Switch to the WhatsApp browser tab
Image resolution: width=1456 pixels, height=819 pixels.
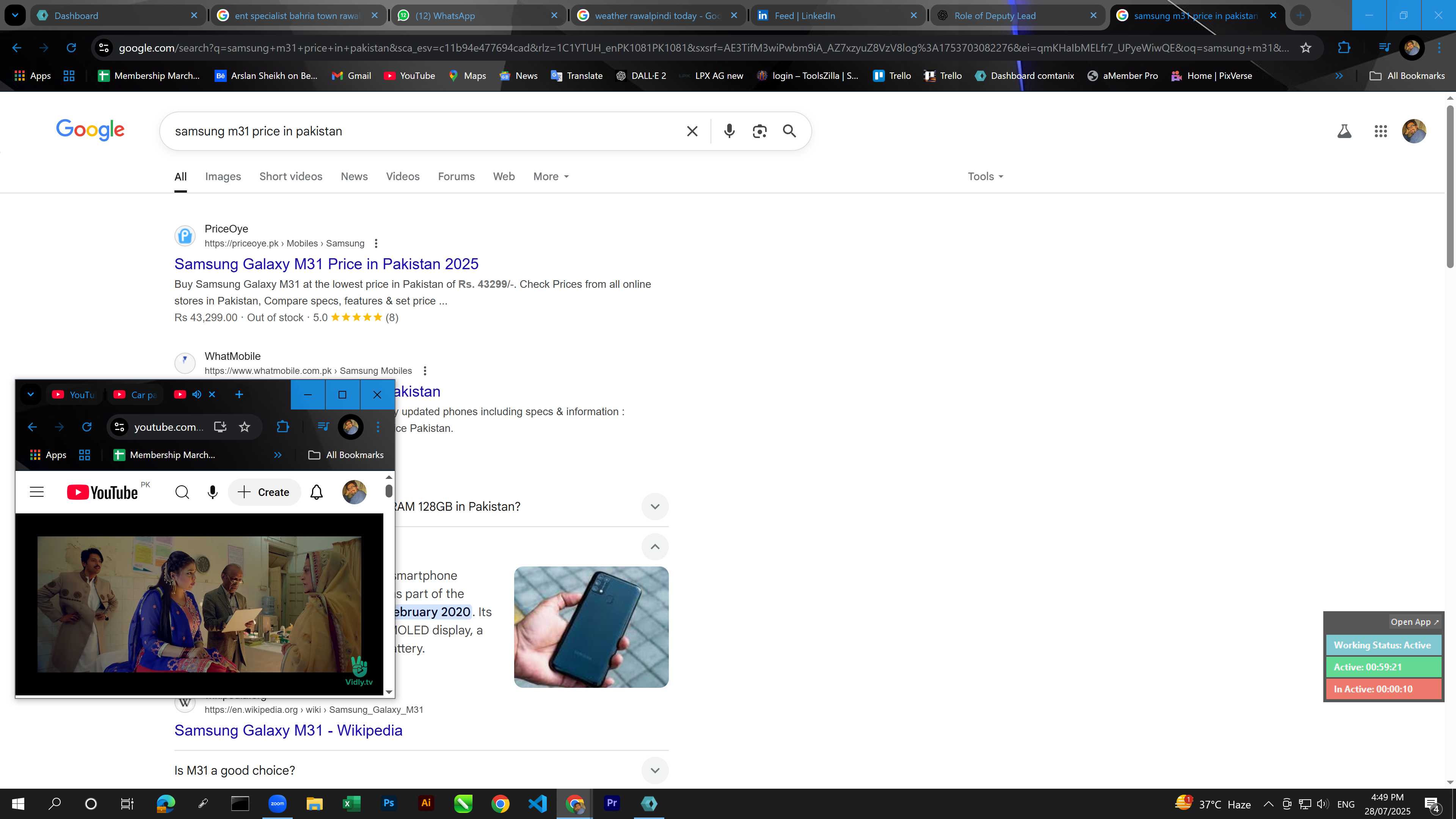click(x=478, y=16)
